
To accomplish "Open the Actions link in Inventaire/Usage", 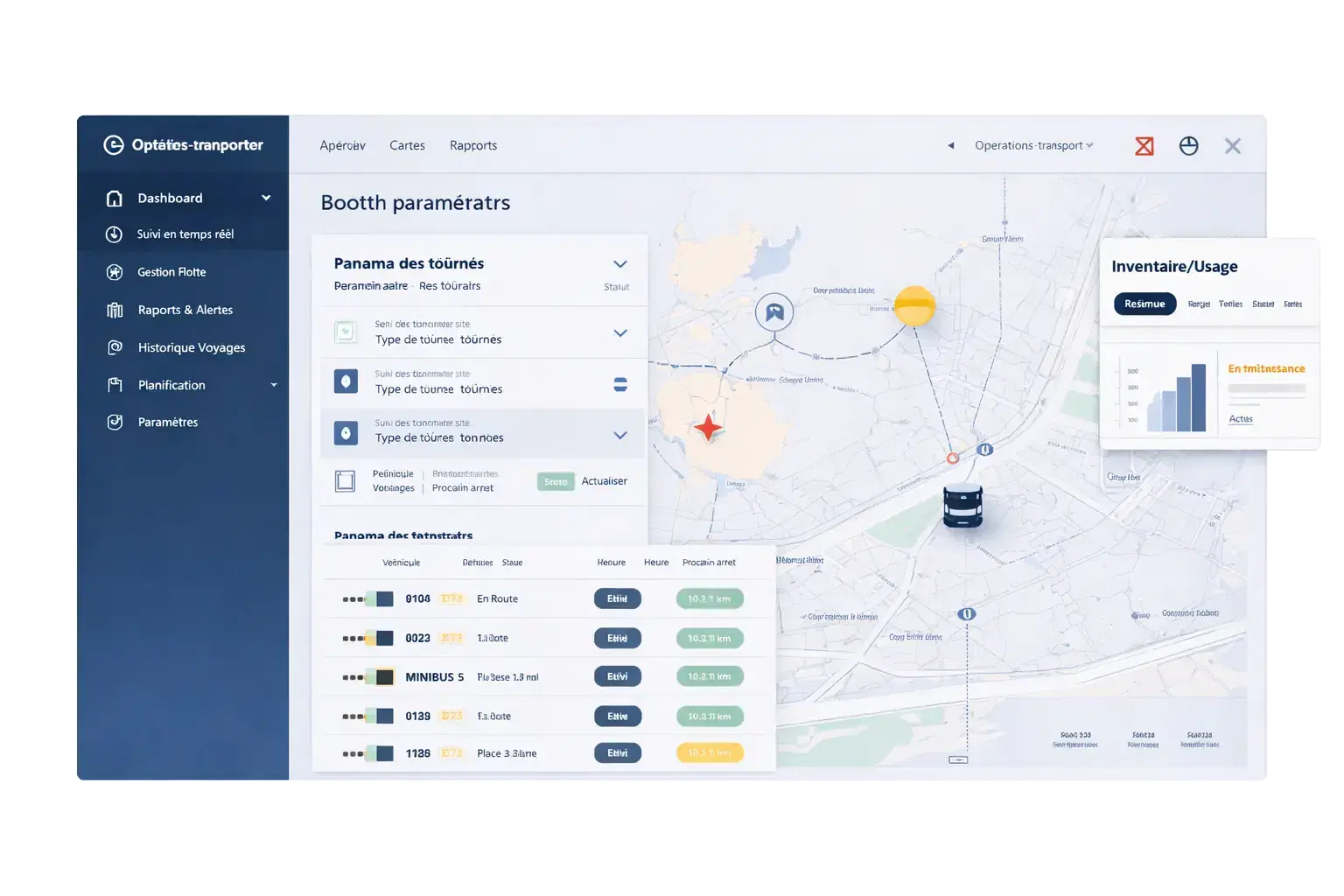I will tap(1240, 418).
